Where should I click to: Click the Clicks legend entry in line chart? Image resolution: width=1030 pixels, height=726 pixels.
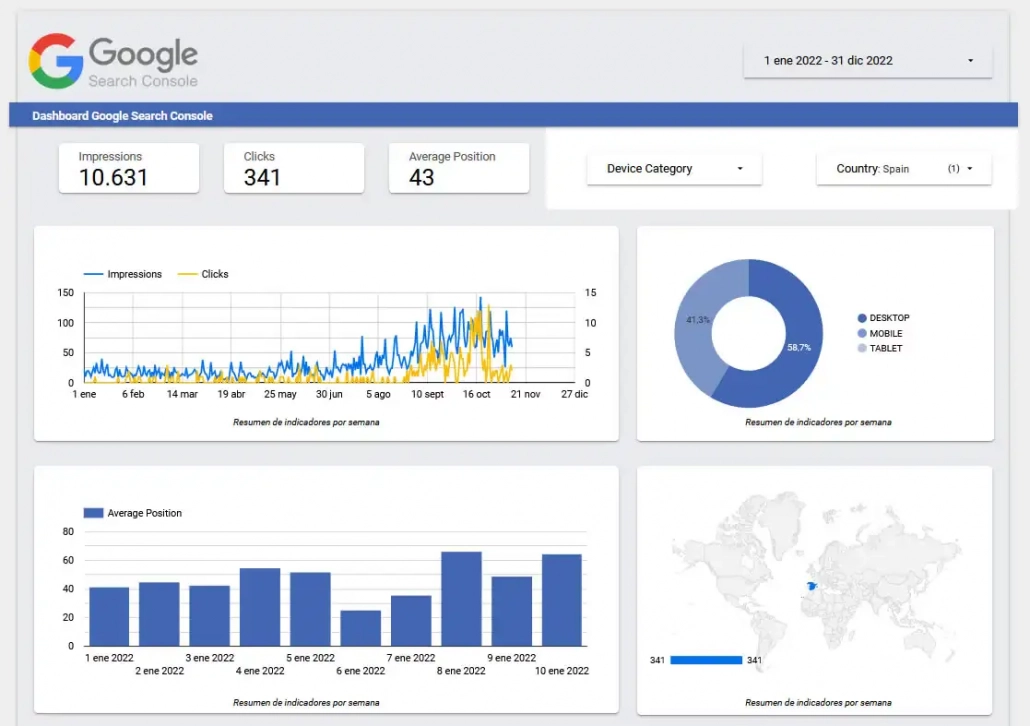[203, 274]
